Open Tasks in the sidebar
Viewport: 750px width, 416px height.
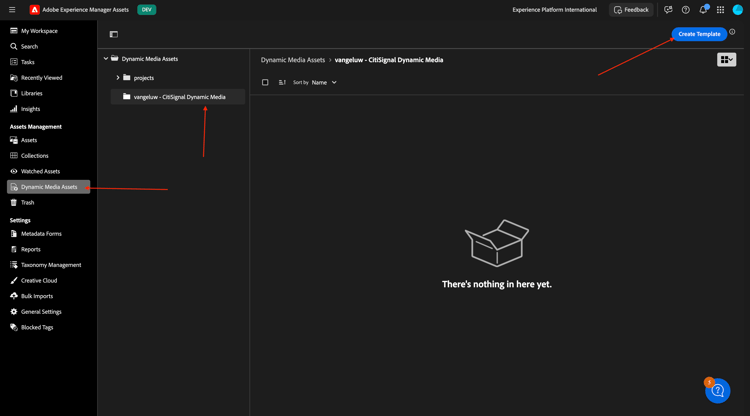(x=27, y=62)
